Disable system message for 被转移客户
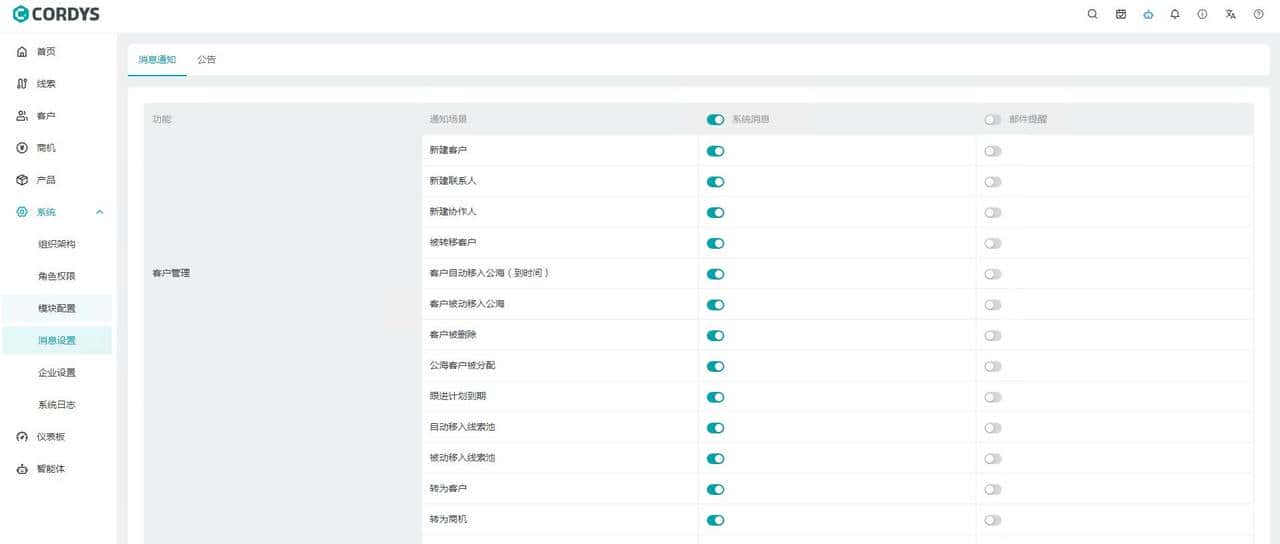The height and width of the screenshot is (544, 1280). [715, 243]
